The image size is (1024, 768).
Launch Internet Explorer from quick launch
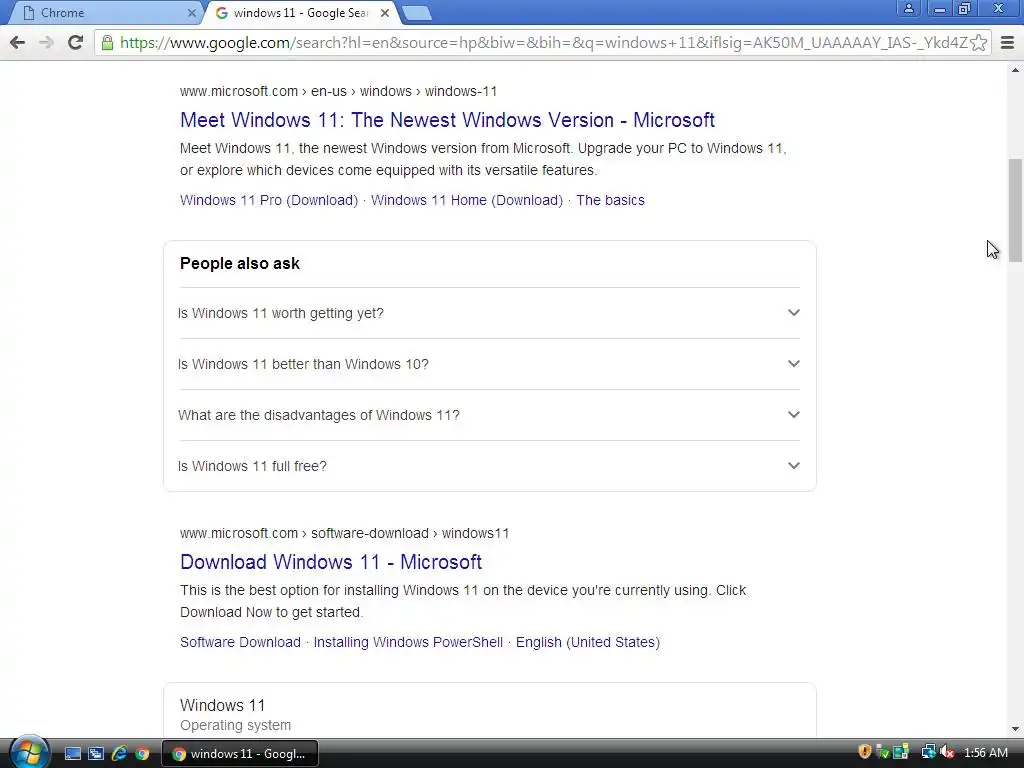pos(119,754)
